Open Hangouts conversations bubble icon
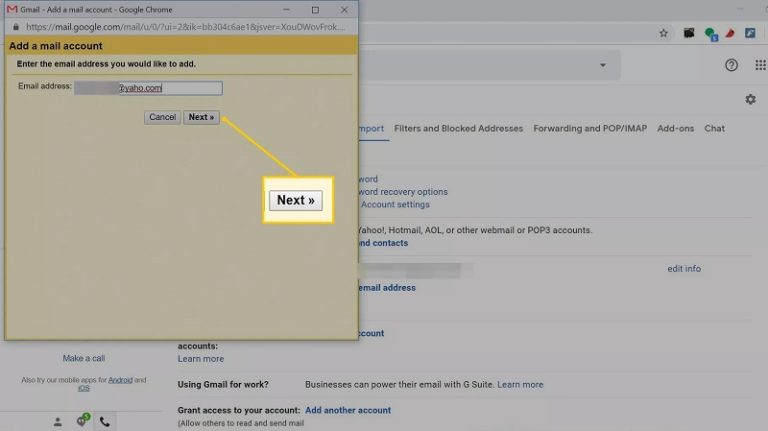This screenshot has height=431, width=768. click(82, 421)
